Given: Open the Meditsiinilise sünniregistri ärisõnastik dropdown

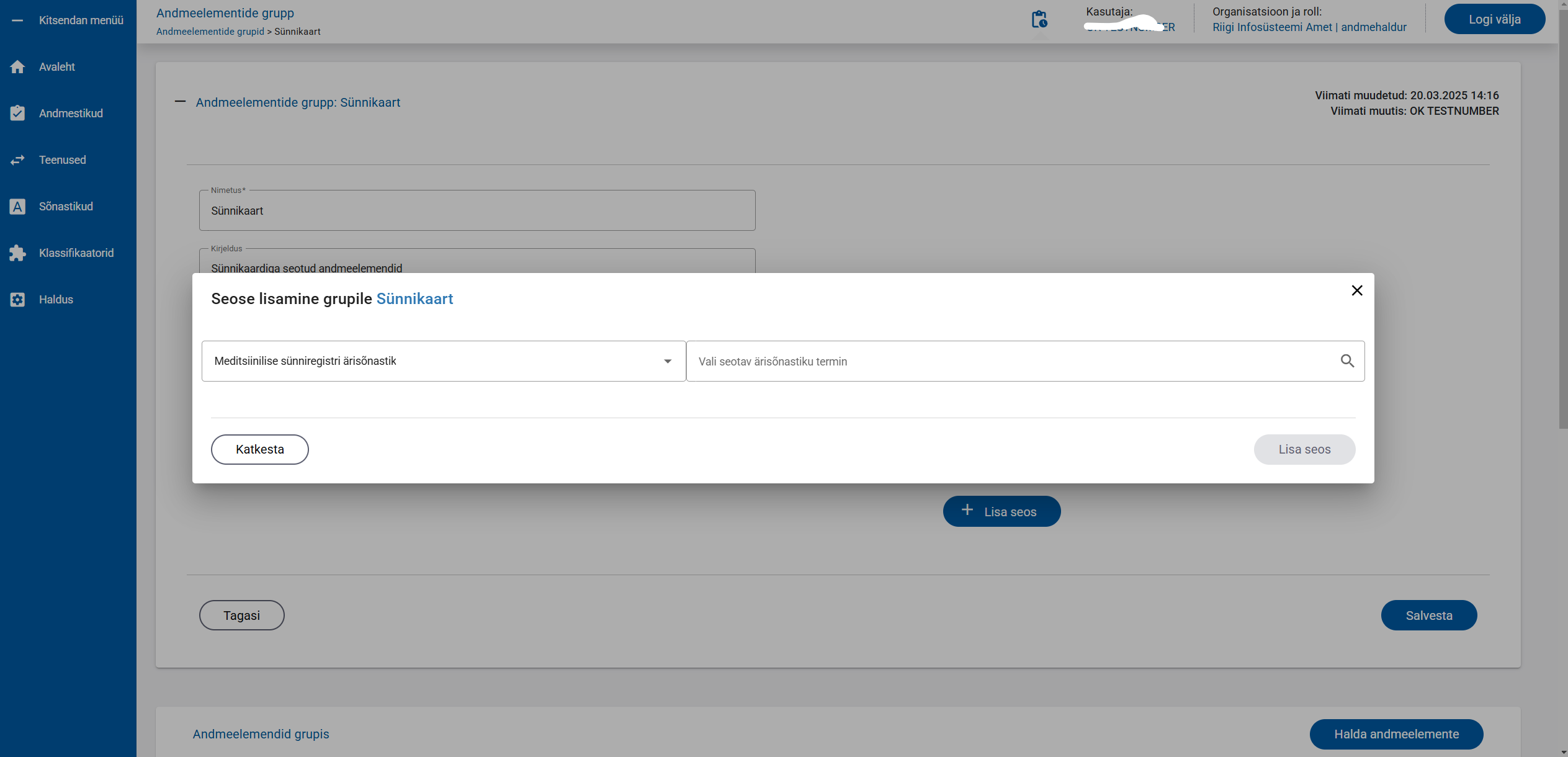Looking at the screenshot, I should click(443, 361).
